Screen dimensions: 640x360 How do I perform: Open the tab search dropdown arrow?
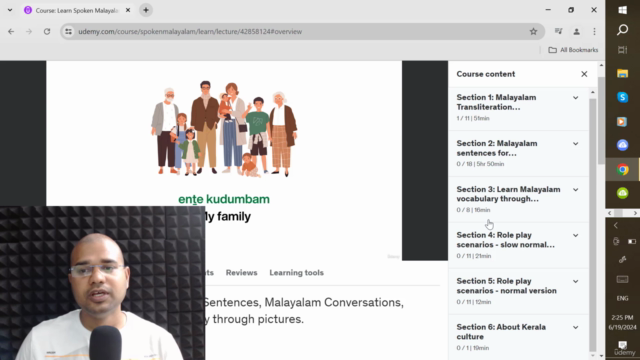coord(10,10)
